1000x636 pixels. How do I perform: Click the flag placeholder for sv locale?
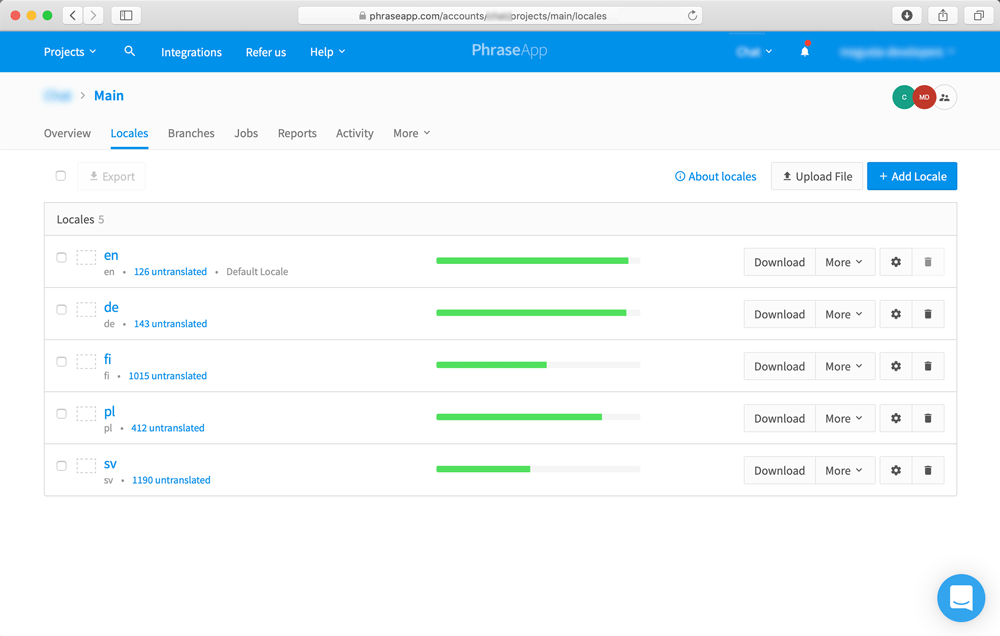[x=86, y=466]
